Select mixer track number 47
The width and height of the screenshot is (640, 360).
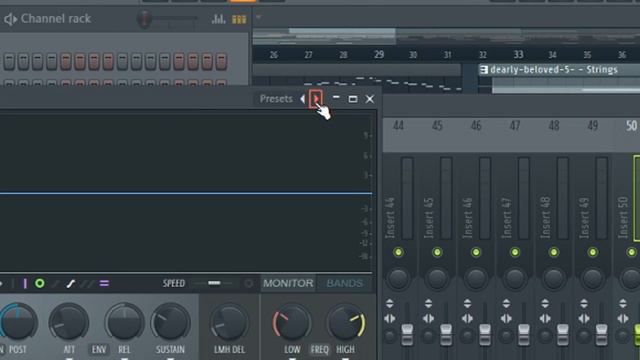[x=515, y=126]
